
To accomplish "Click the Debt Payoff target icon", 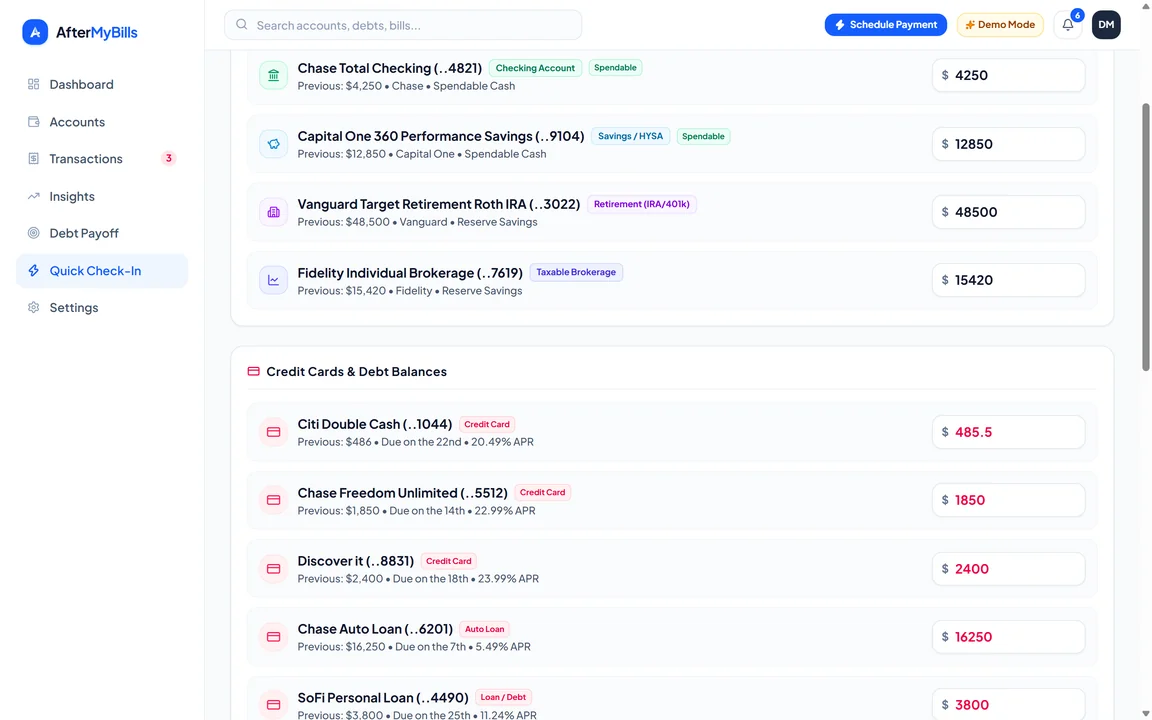I will [34, 233].
